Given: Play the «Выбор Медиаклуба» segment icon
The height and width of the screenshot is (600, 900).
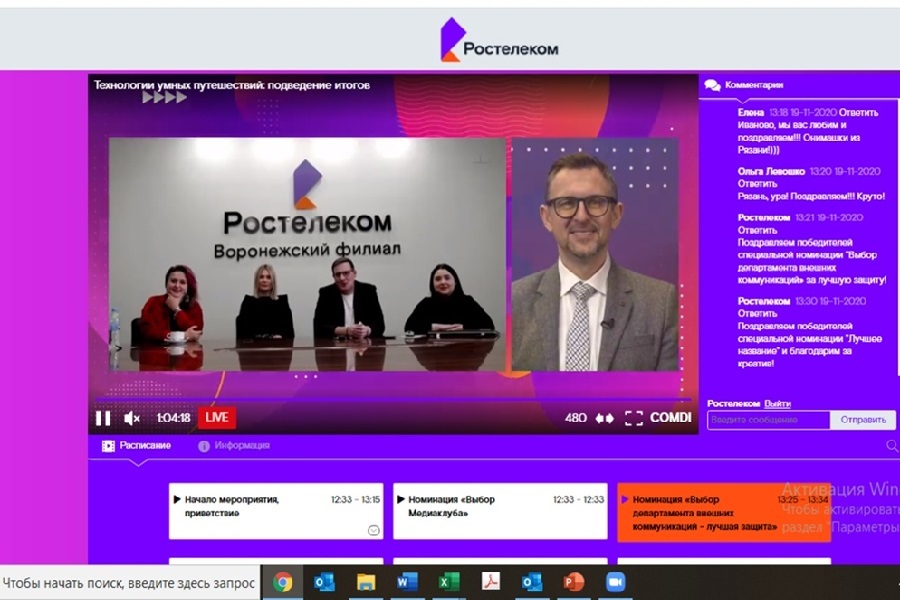Looking at the screenshot, I should (401, 500).
